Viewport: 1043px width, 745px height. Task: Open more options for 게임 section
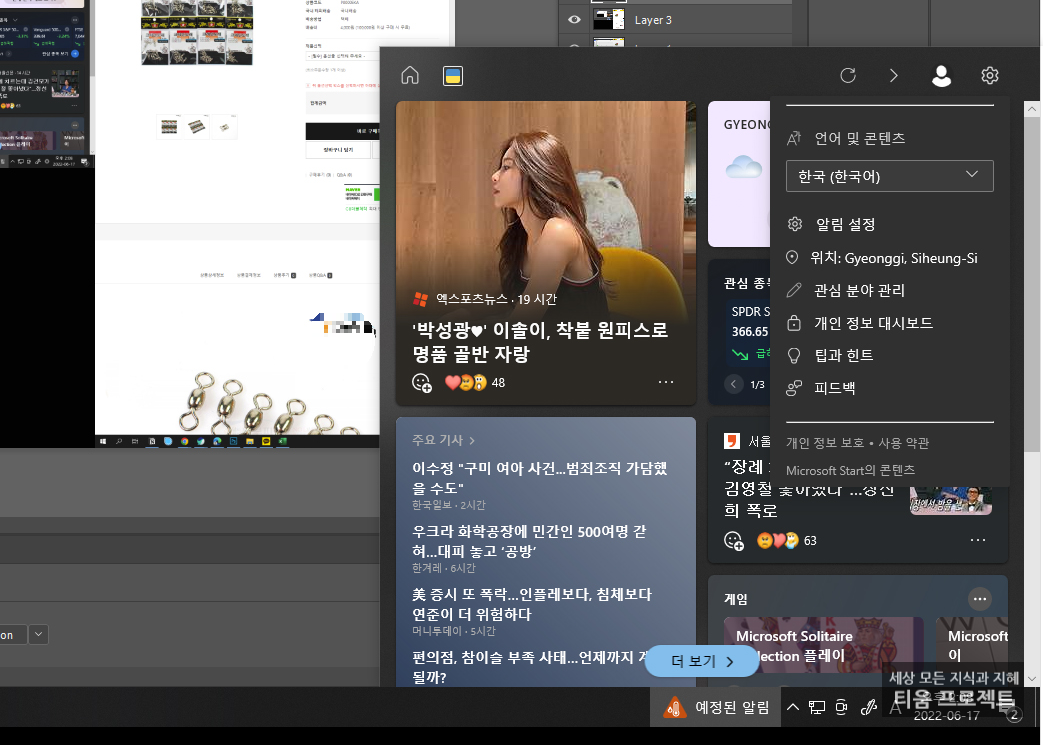[979, 599]
